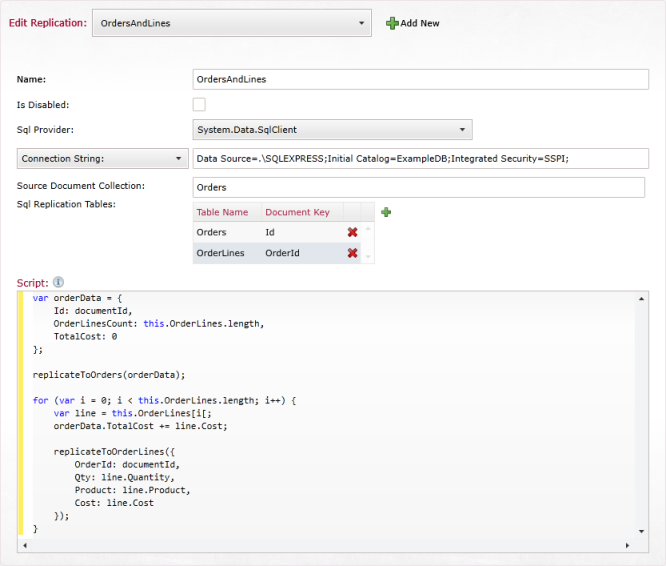Click the 'Product: line.Product,' script line
The width and height of the screenshot is (666, 566).
[x=132, y=490]
